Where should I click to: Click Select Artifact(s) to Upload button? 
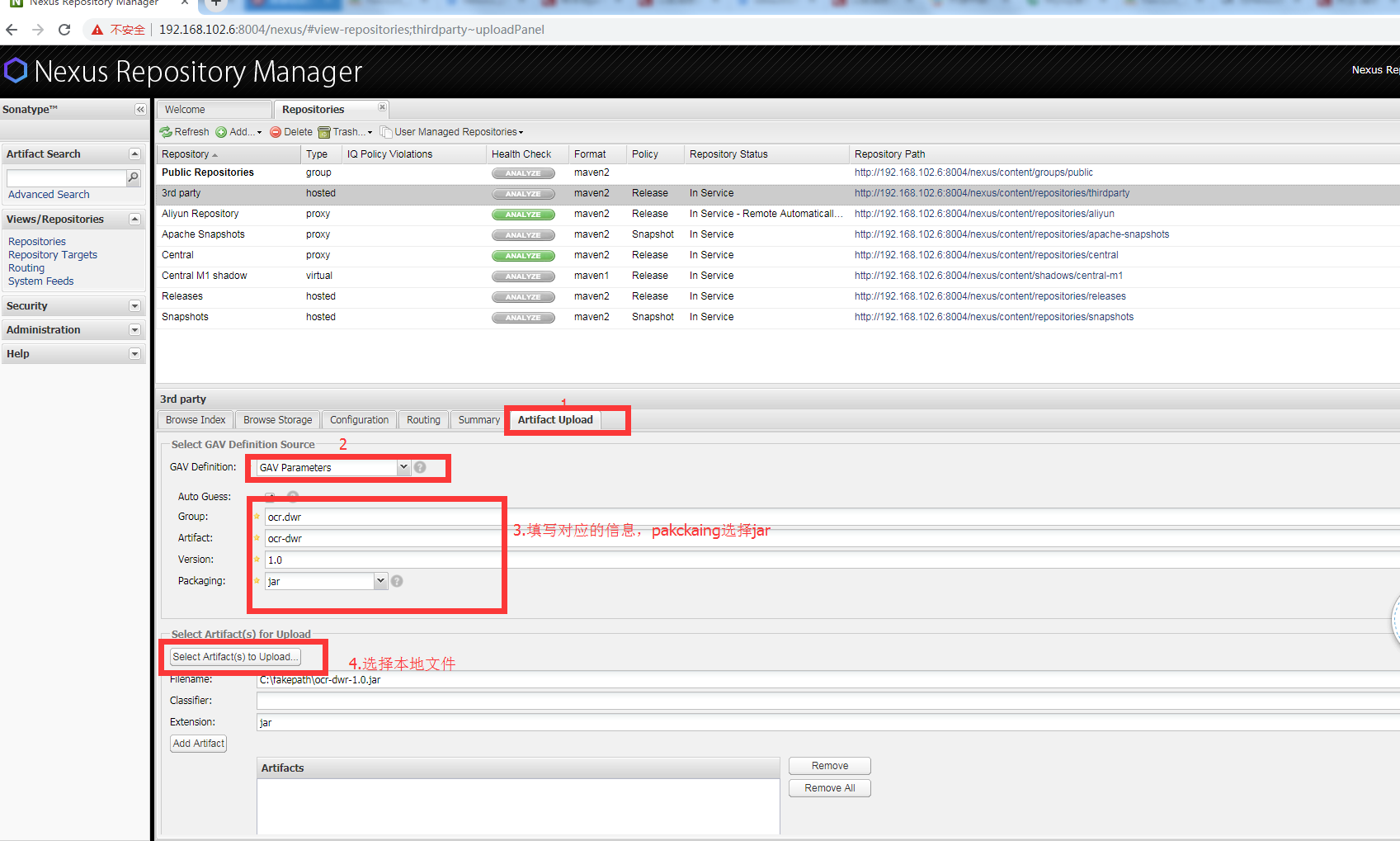click(235, 657)
